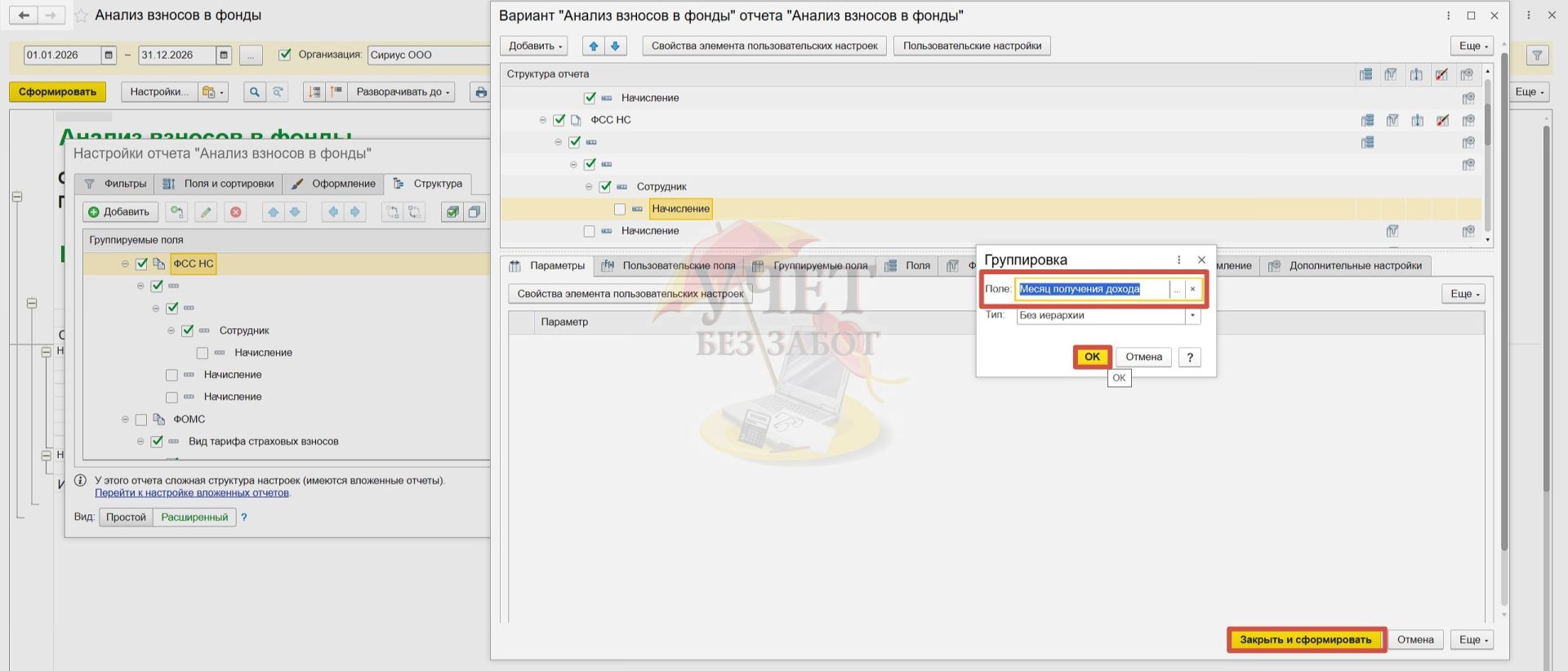Open calendar for end date 31.12.2026
1568x671 pixels.
tap(224, 55)
